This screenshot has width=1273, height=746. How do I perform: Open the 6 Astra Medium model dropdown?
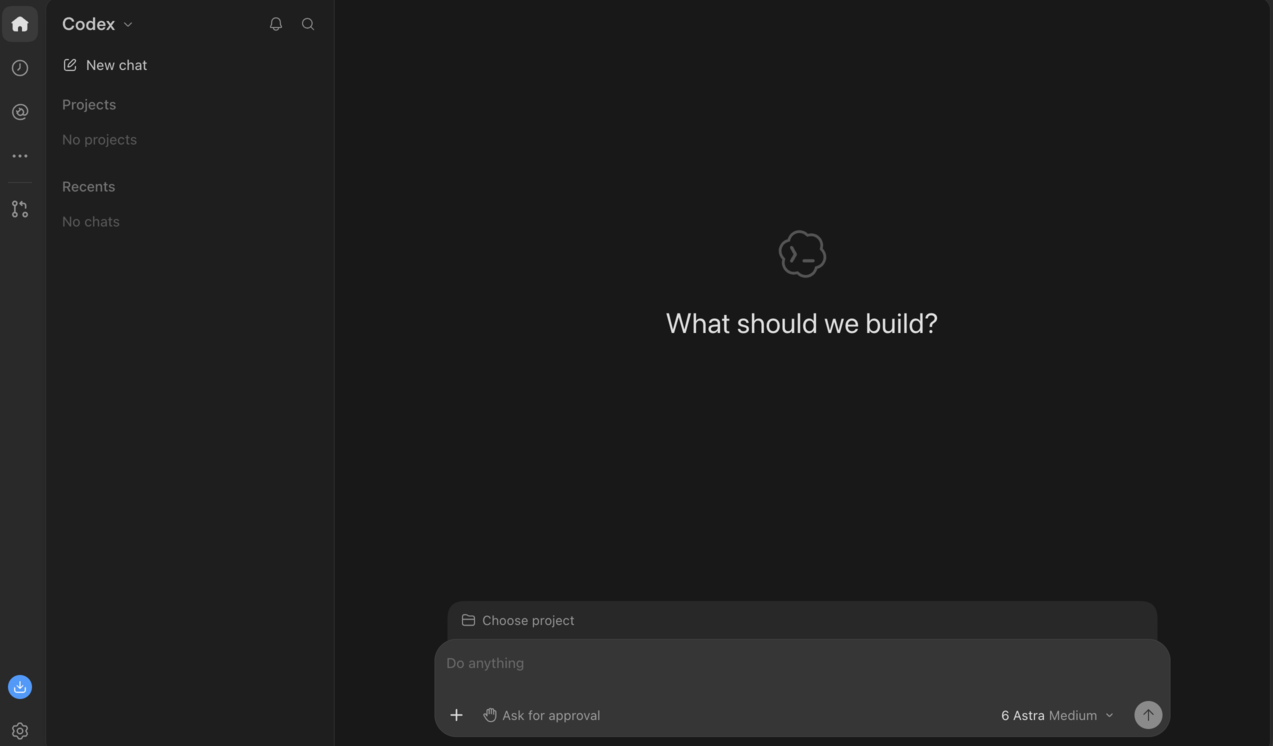coord(1057,715)
